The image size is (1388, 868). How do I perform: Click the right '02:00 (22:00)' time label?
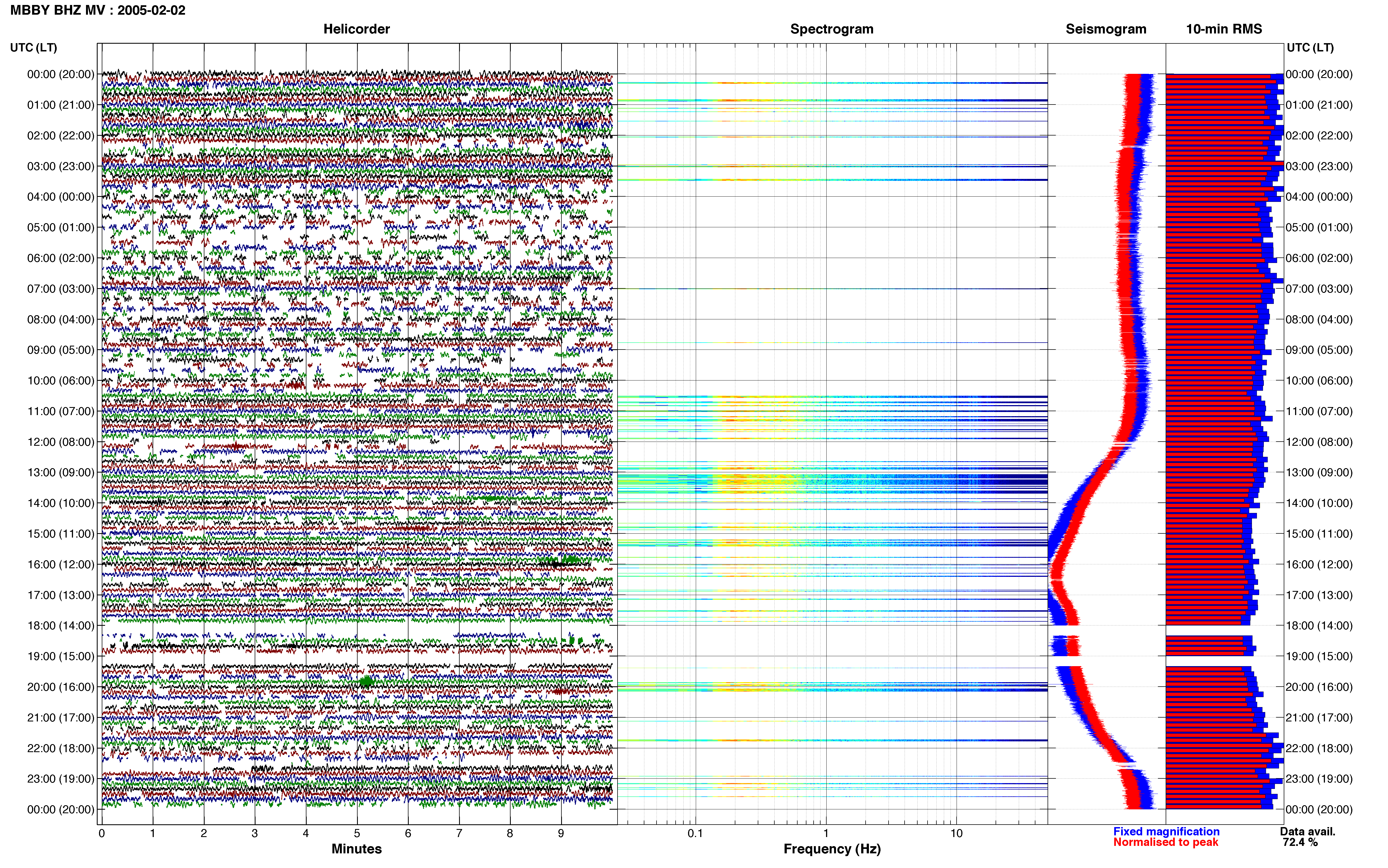1319,136
